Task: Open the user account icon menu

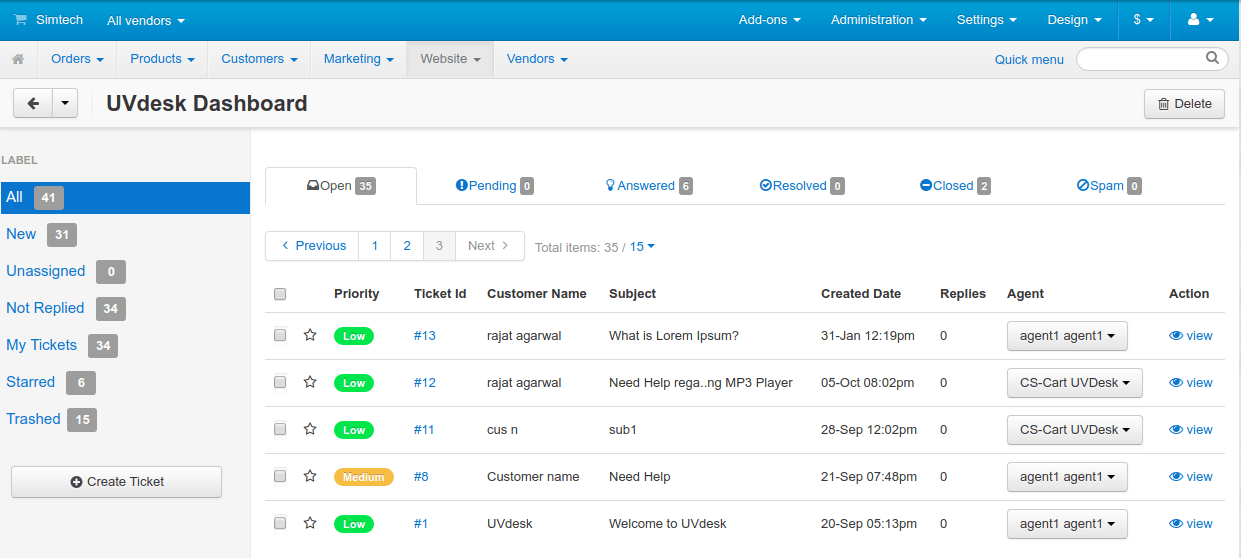Action: coord(1200,20)
